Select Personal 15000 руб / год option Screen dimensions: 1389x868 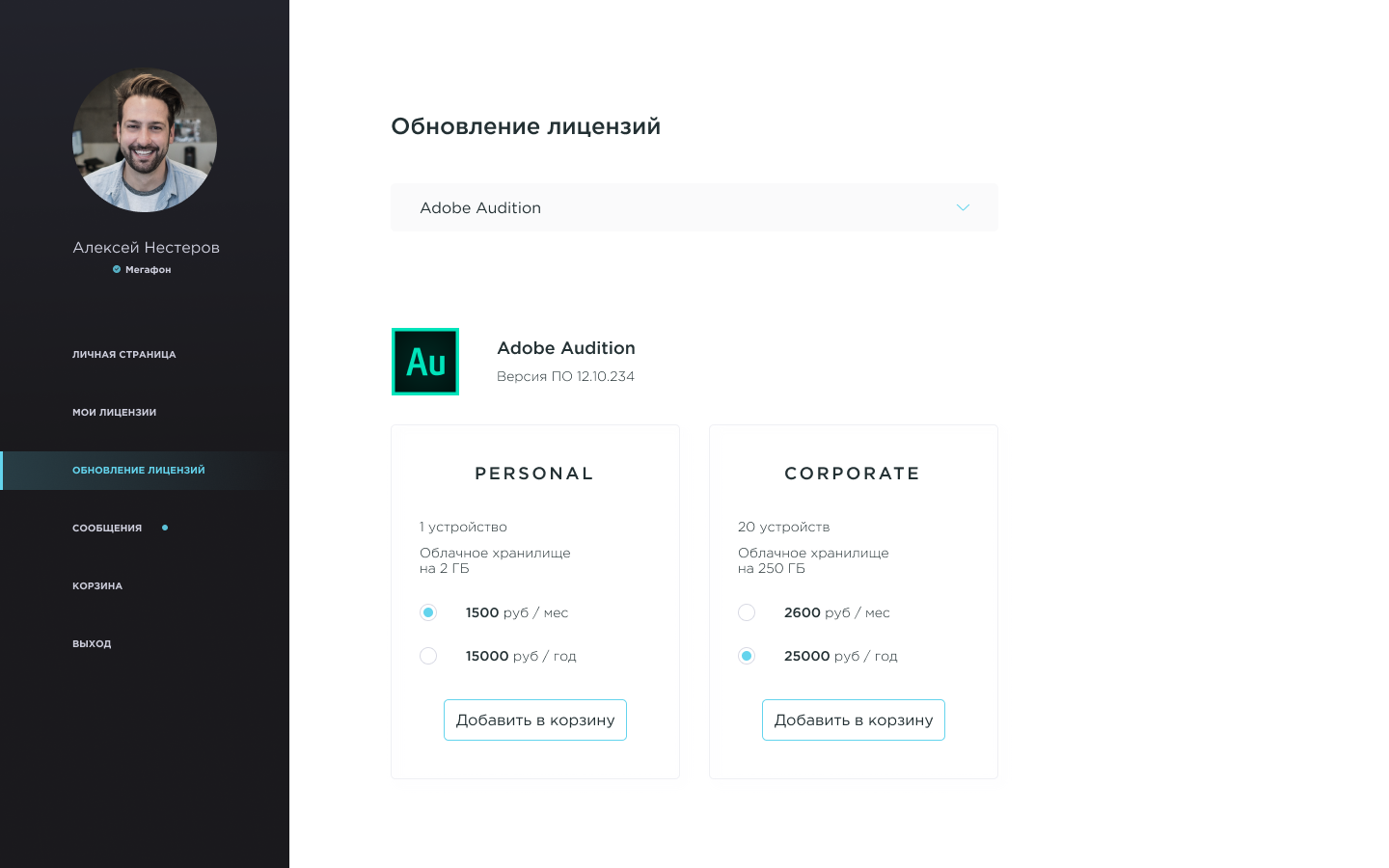tap(428, 656)
